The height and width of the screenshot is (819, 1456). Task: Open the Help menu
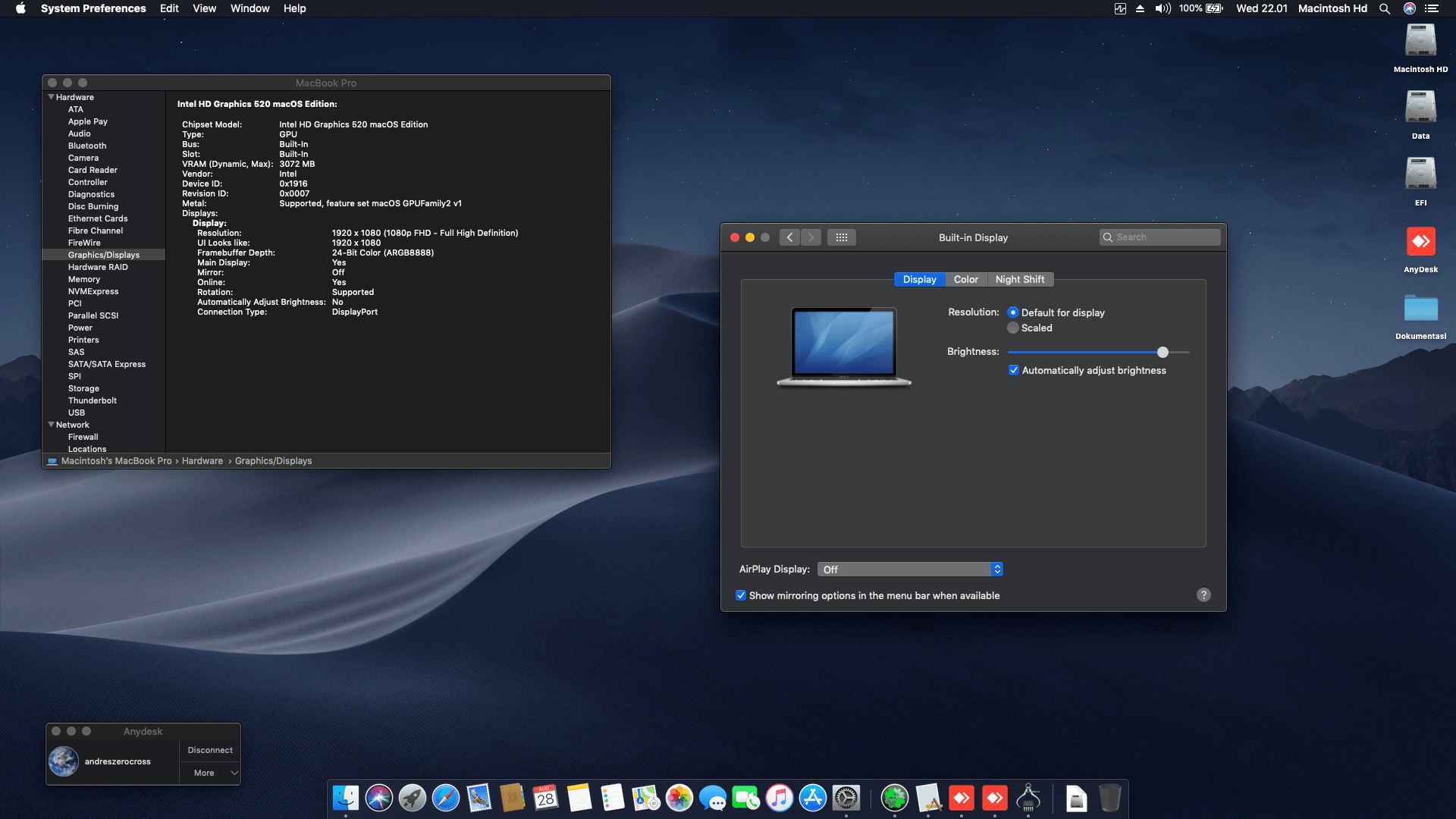click(294, 8)
